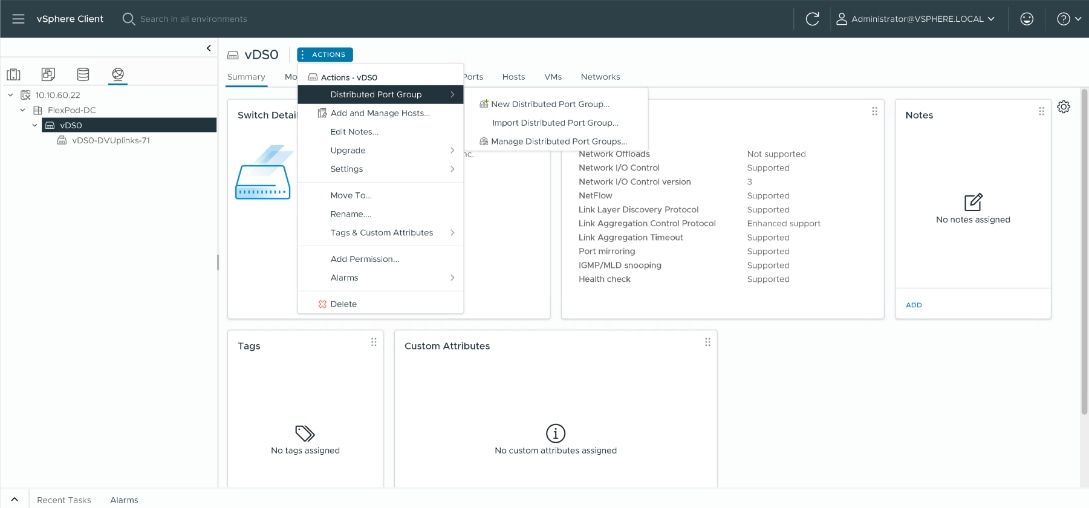Click the refresh icon in the top bar
Screen dimensions: 1089x508
click(x=813, y=19)
